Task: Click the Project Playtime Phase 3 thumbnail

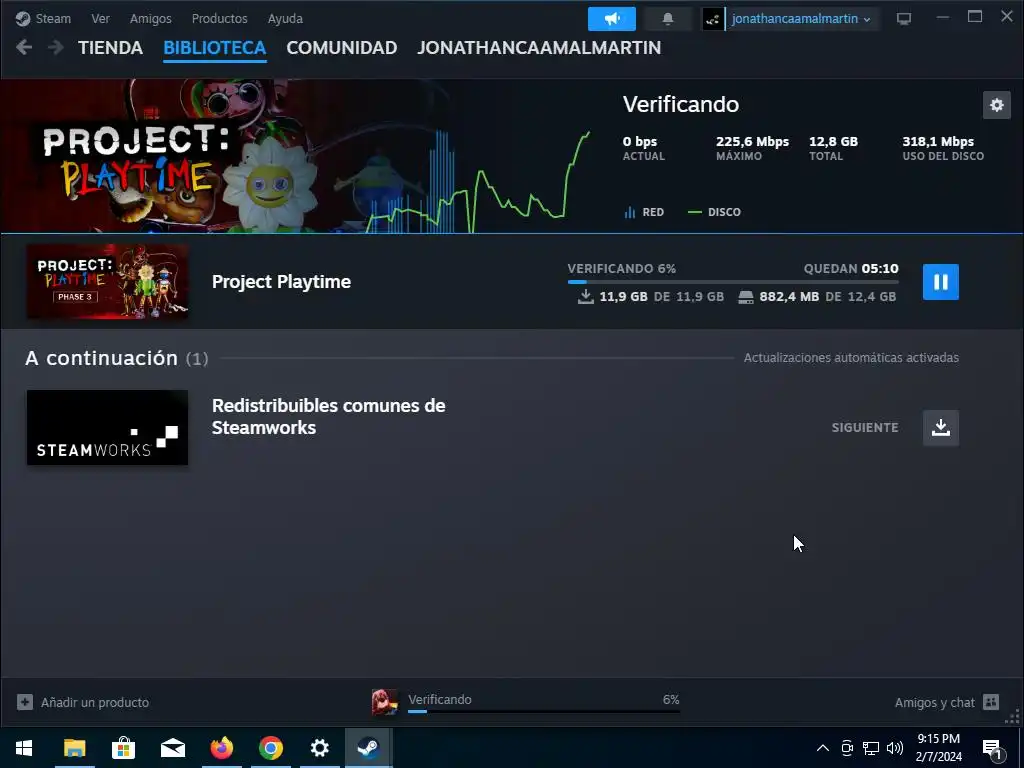Action: (108, 281)
